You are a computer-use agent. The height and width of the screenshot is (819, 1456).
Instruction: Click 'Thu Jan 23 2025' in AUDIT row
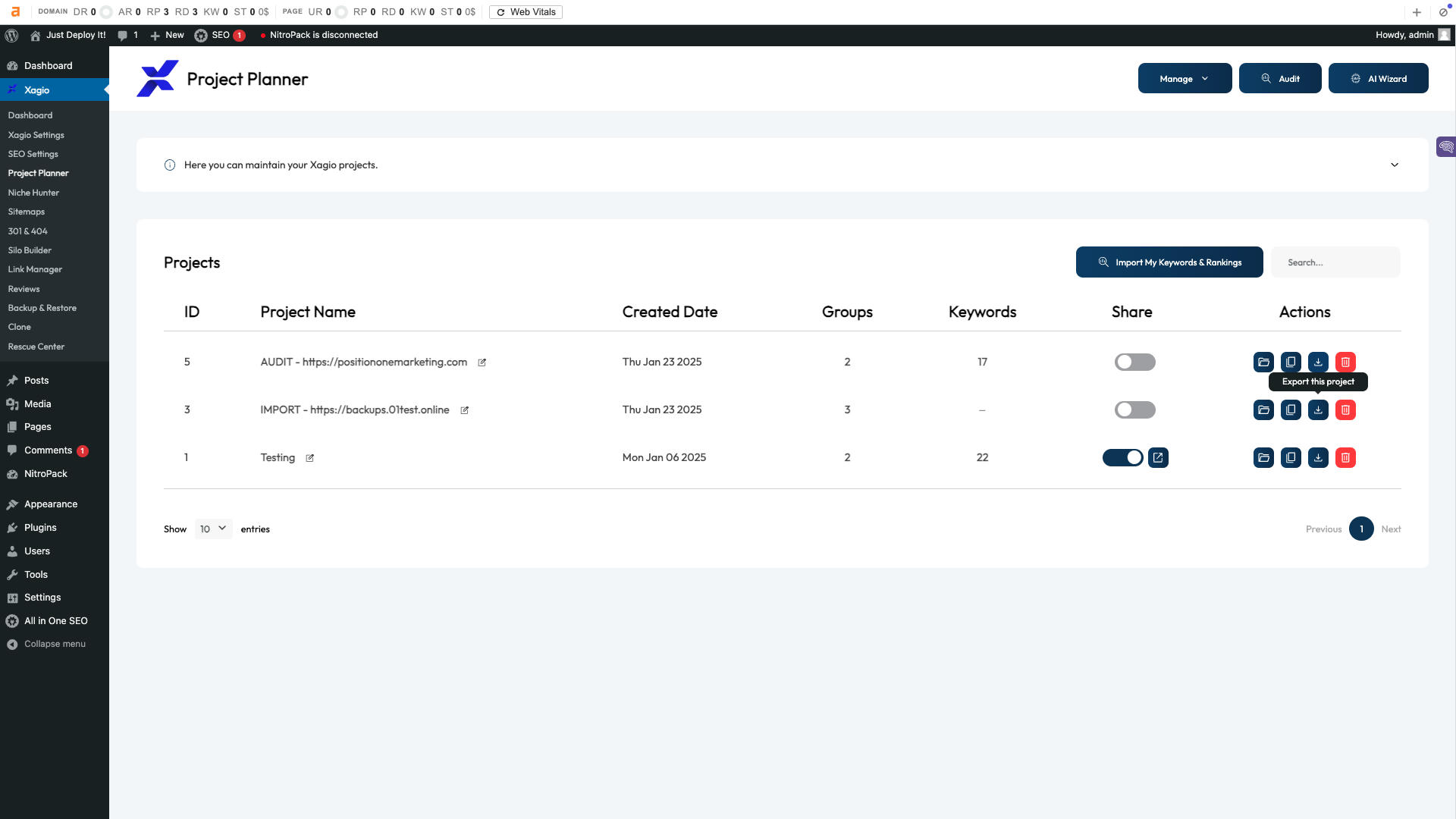662,362
